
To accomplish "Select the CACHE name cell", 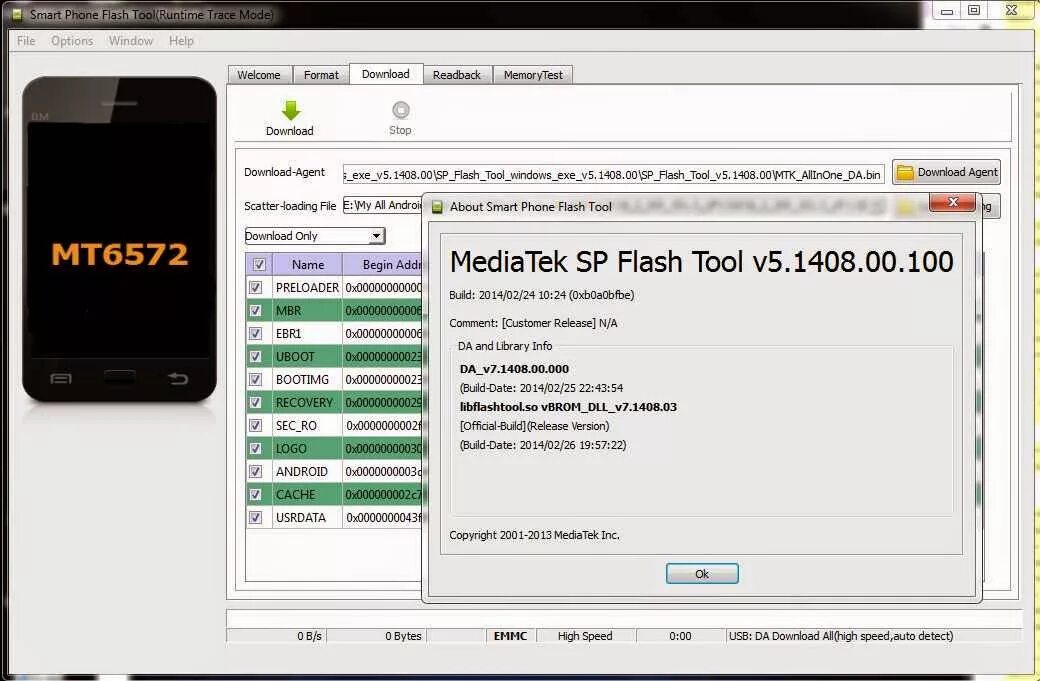I will tap(307, 495).
